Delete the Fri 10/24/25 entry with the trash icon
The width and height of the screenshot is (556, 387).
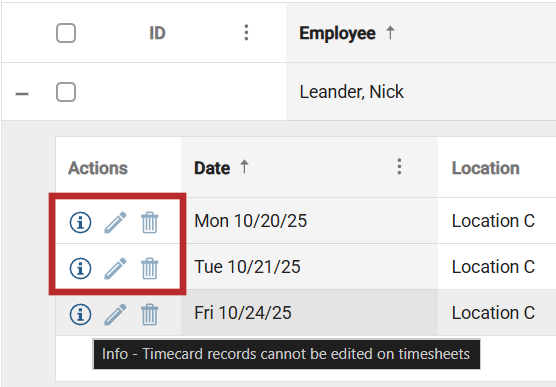[150, 314]
